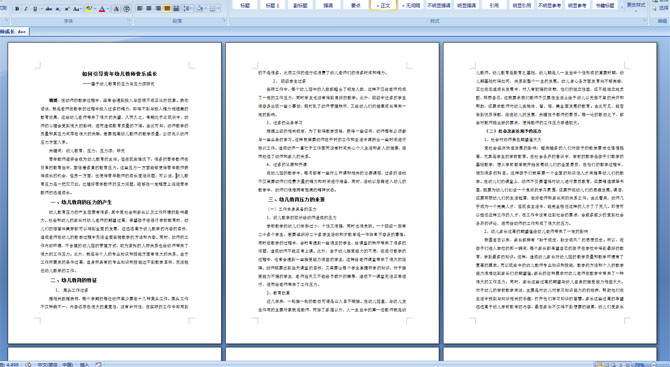Apply superscript formatting
This screenshot has height=367, width=670.
coord(67,9)
